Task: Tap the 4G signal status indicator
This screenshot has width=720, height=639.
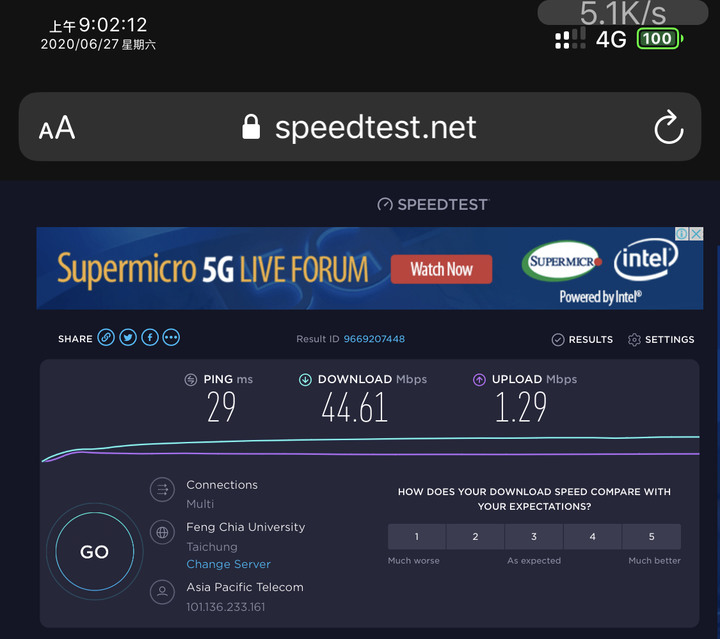Action: (611, 39)
